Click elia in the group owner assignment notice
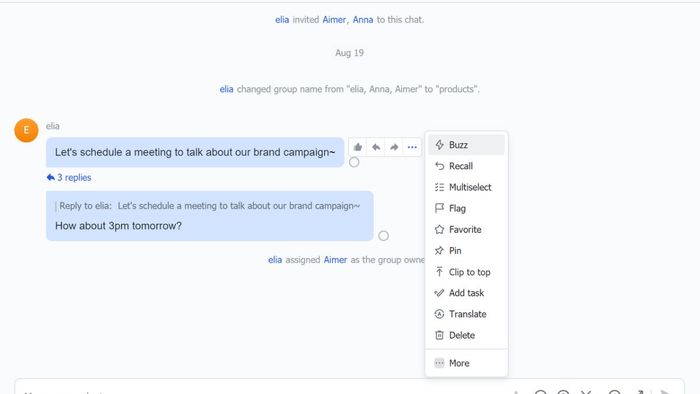The image size is (700, 394). click(275, 260)
